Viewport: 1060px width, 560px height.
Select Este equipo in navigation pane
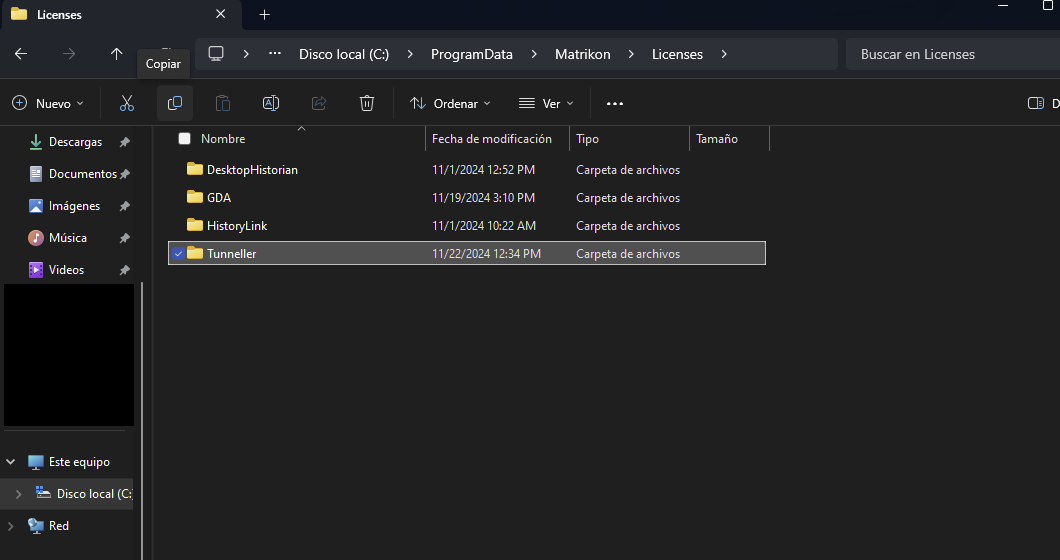coord(79,462)
